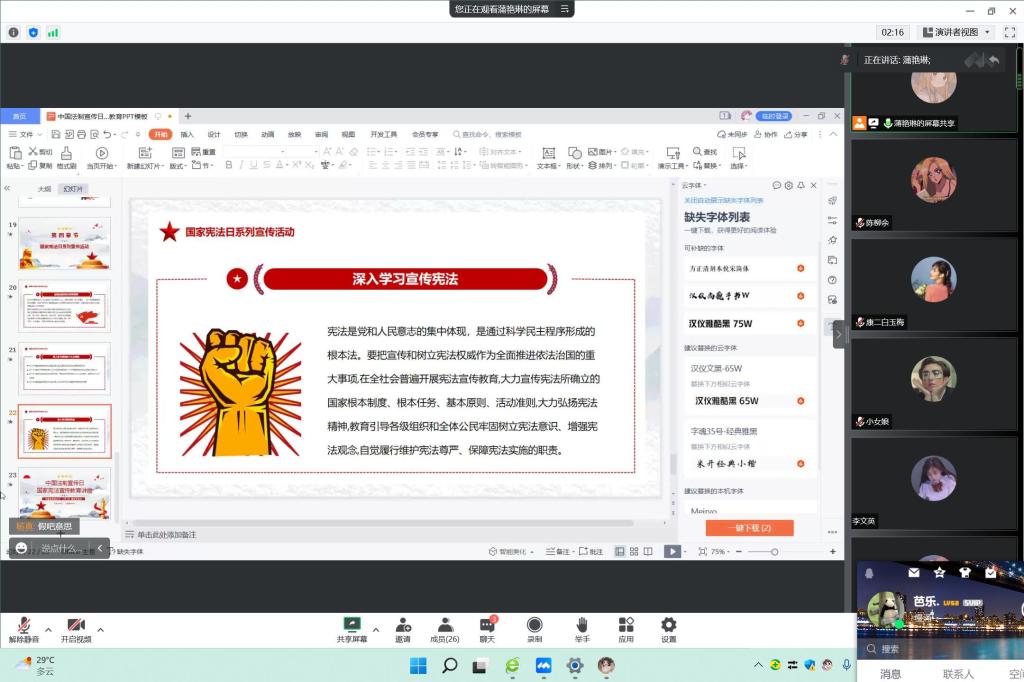Image resolution: width=1024 pixels, height=682 pixels.
Task: Open the Windows Start menu
Action: [418, 666]
